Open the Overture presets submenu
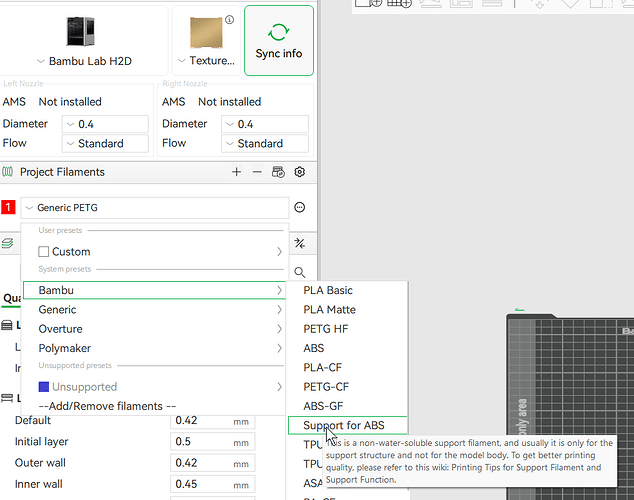 pos(155,329)
